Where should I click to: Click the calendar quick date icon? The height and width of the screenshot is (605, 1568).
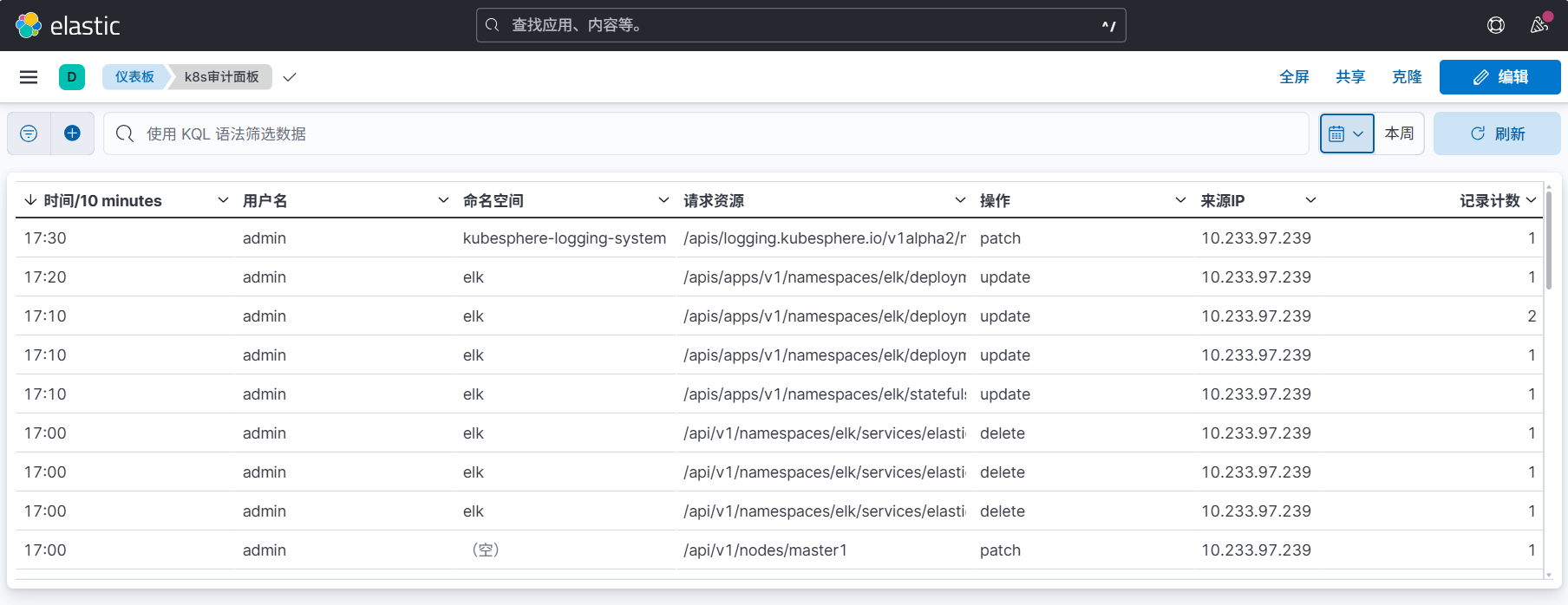tap(1347, 133)
